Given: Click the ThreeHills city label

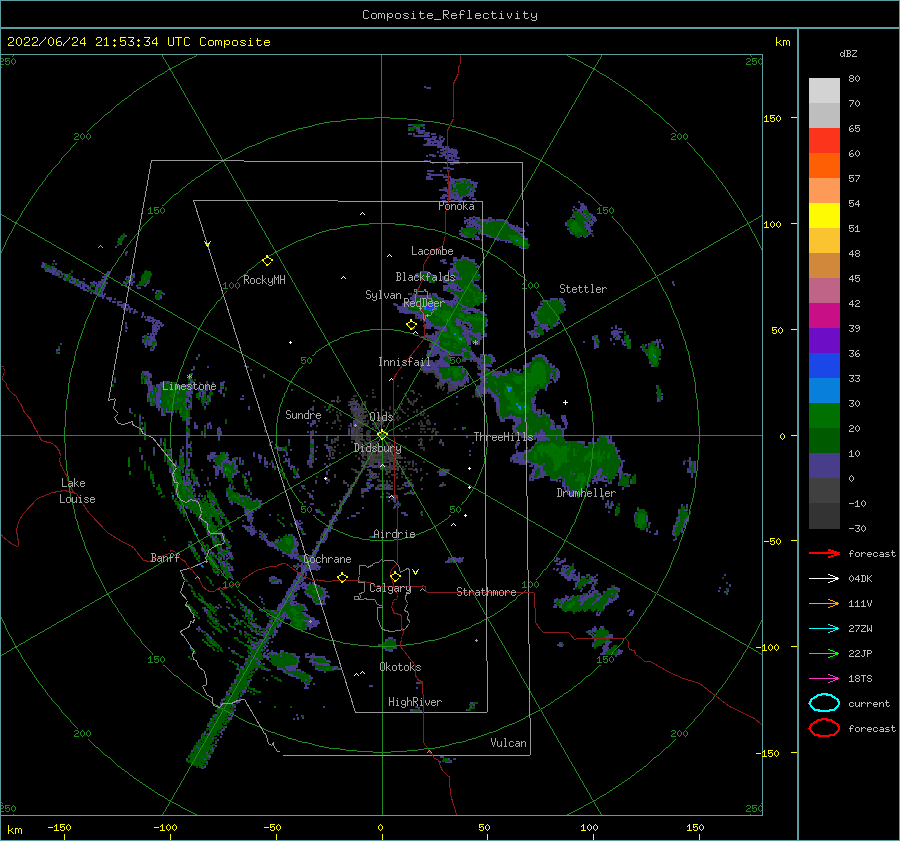Looking at the screenshot, I should (503, 437).
